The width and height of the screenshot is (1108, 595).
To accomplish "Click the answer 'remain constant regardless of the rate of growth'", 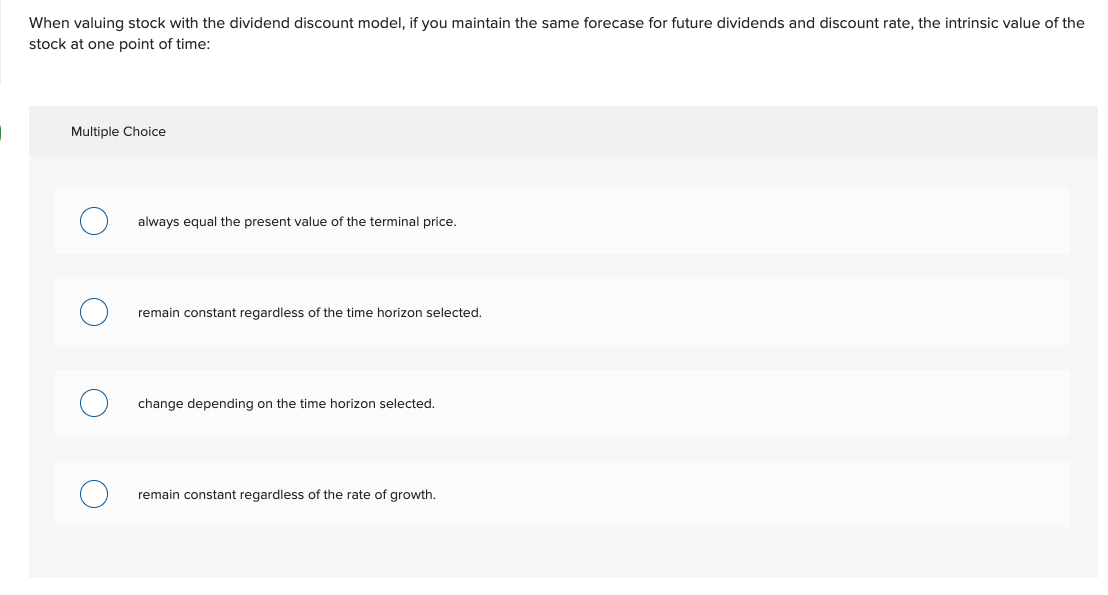I will click(287, 494).
